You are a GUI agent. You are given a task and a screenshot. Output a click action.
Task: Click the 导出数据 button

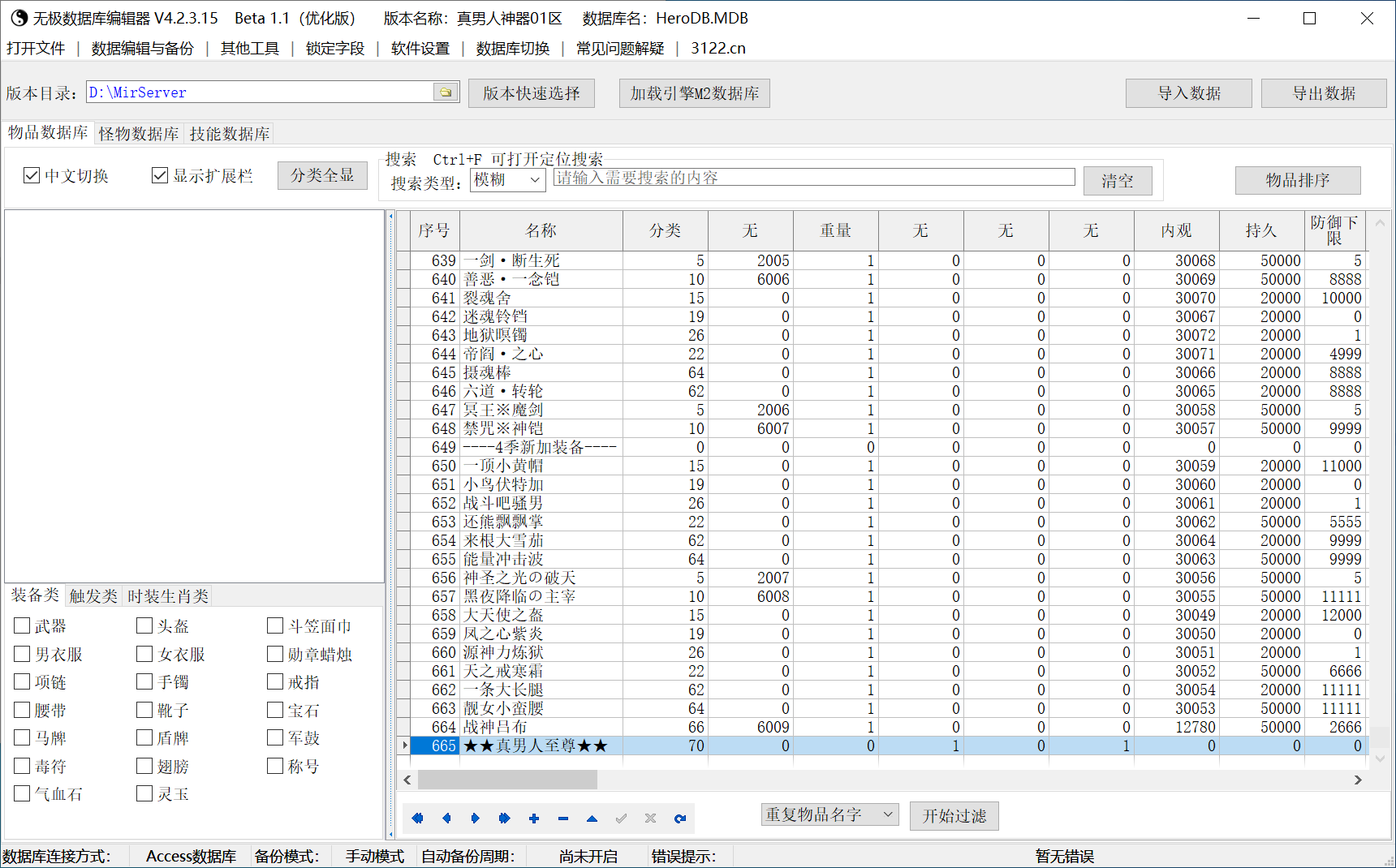tap(1325, 93)
